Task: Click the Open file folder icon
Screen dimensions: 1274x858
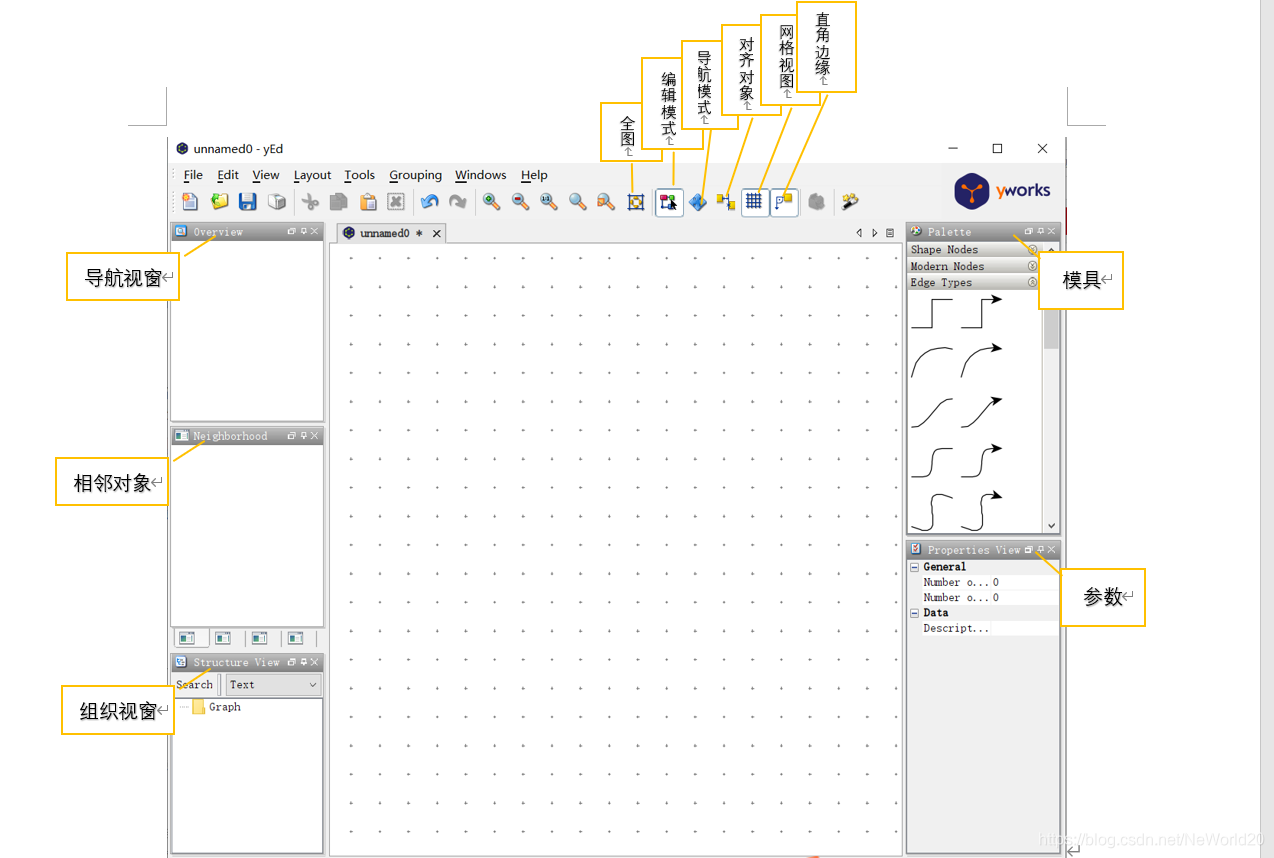Action: 219,202
